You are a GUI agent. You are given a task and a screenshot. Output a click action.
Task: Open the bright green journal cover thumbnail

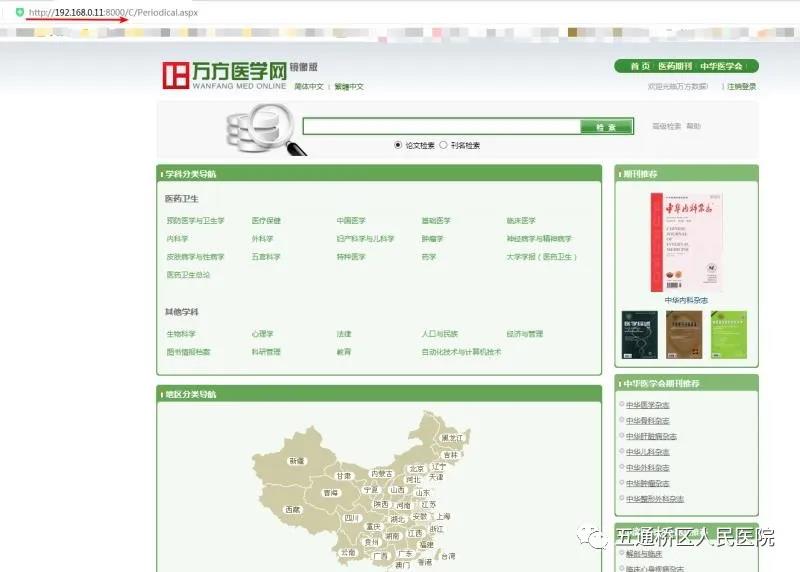(x=728, y=335)
